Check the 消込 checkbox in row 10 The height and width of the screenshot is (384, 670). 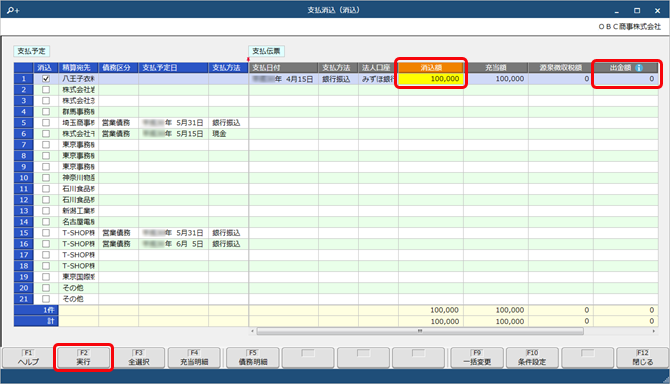(46, 178)
